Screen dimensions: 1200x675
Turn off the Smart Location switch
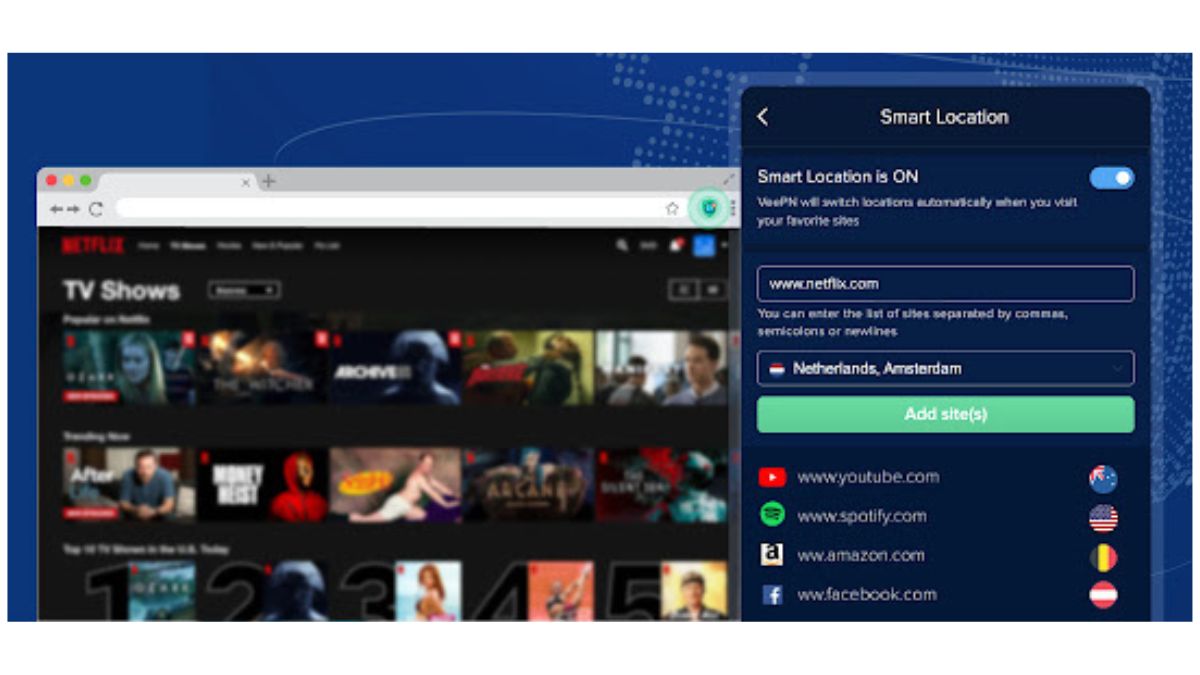click(1112, 178)
